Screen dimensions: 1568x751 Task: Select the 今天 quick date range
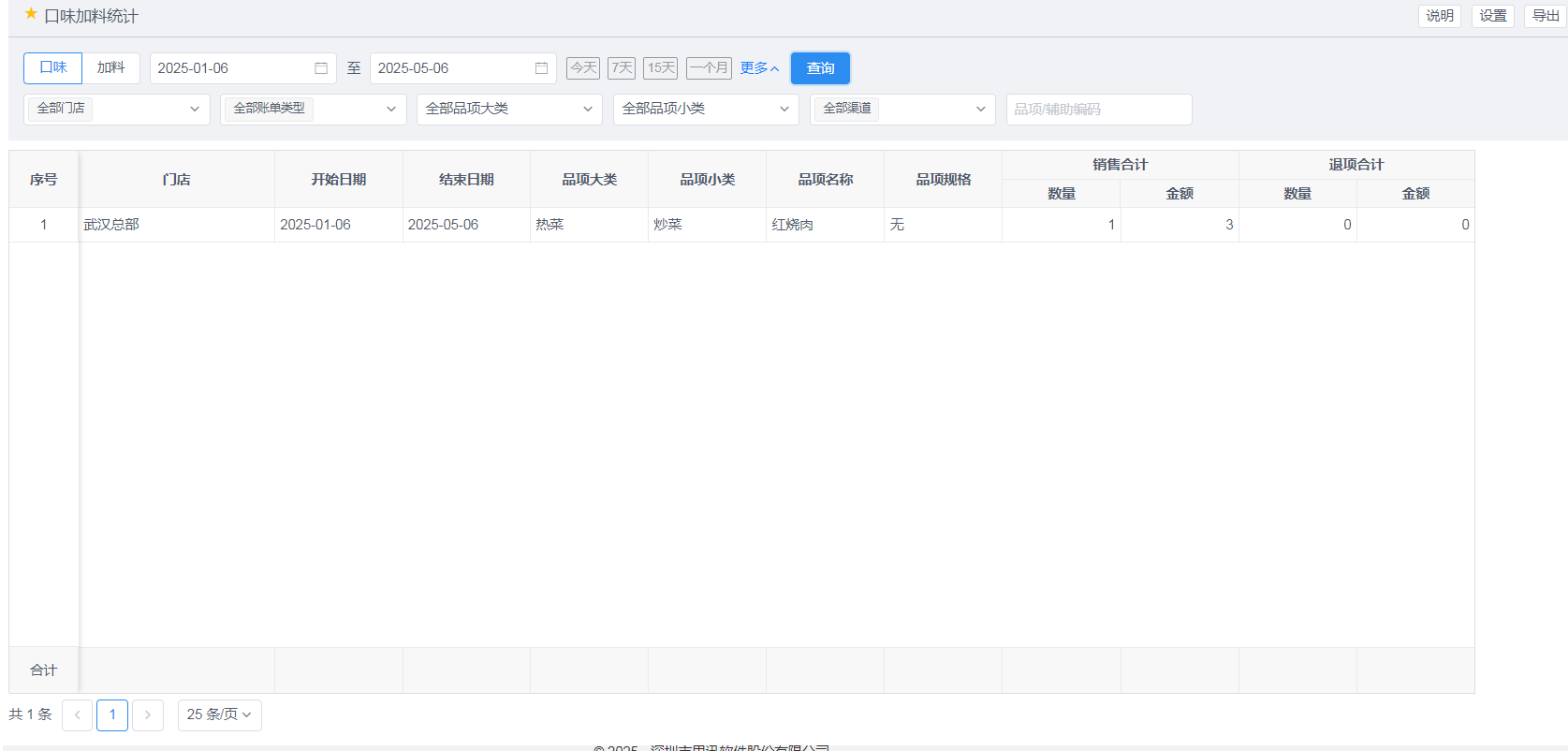click(583, 68)
